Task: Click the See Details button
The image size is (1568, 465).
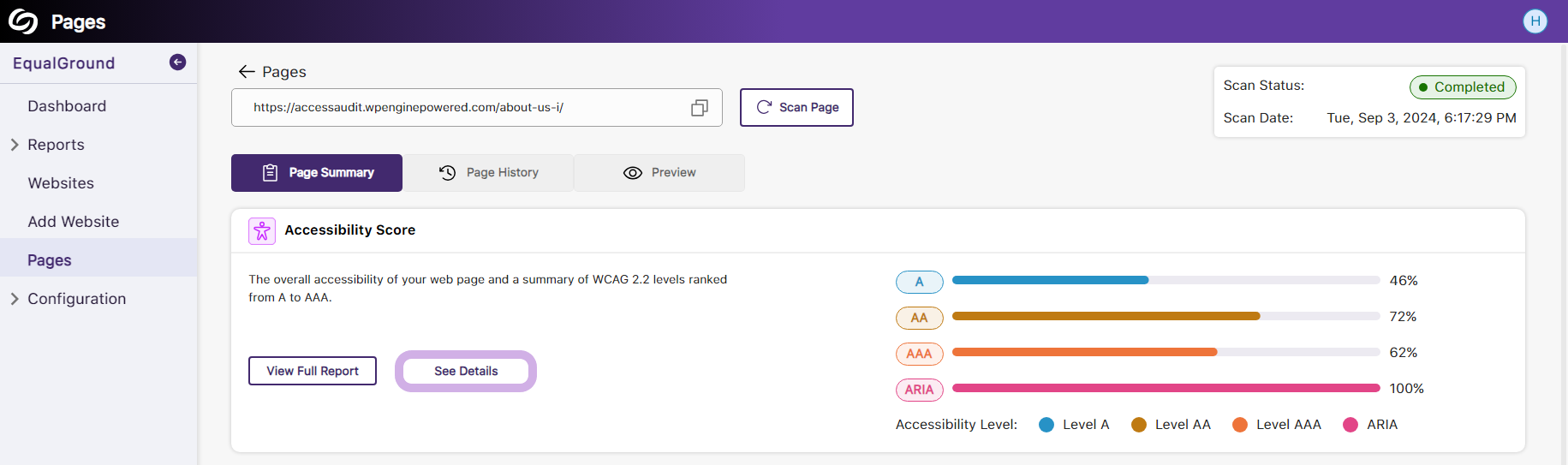Action: (466, 371)
